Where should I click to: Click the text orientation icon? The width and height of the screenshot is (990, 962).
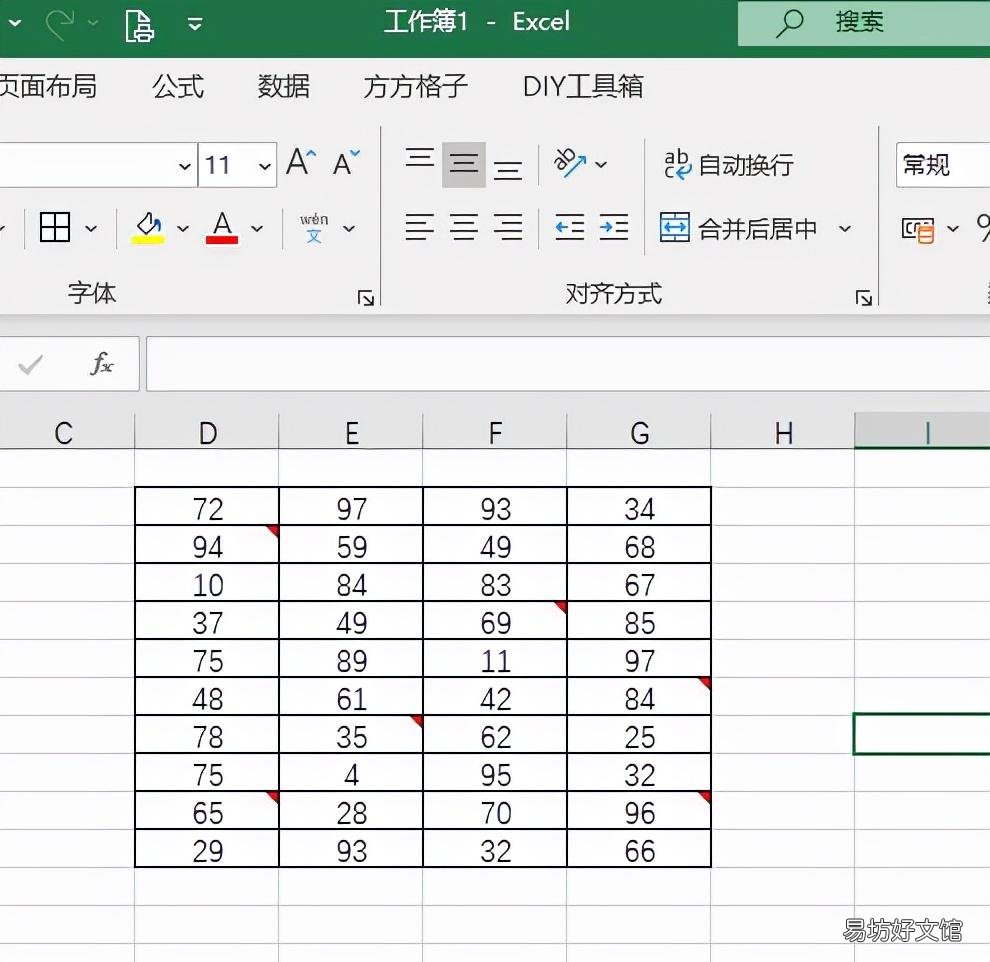(x=569, y=163)
